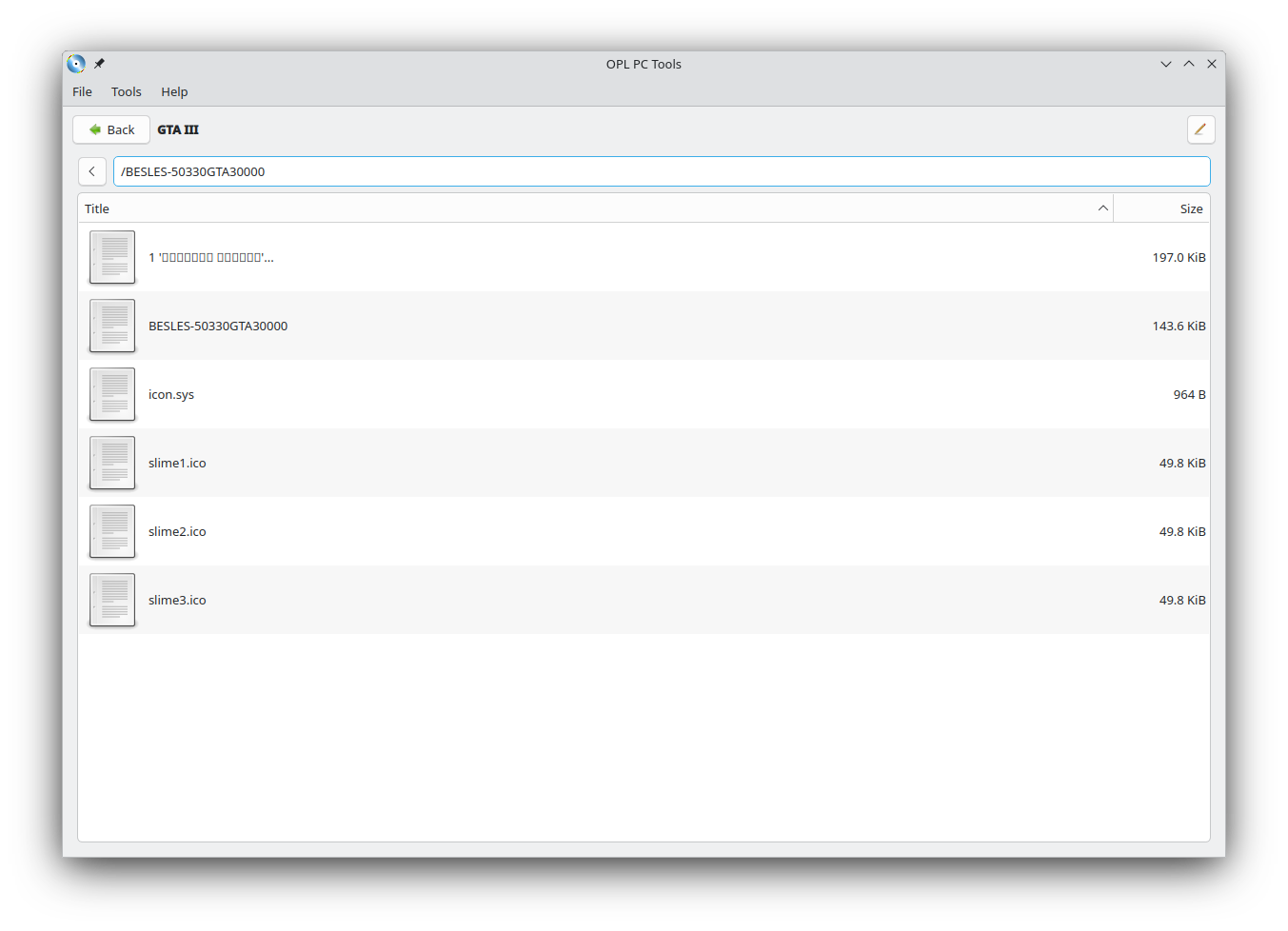Viewport: 1288px width, 931px height.
Task: Select the BESLES-50330GTA30000 file name in list
Action: (218, 326)
